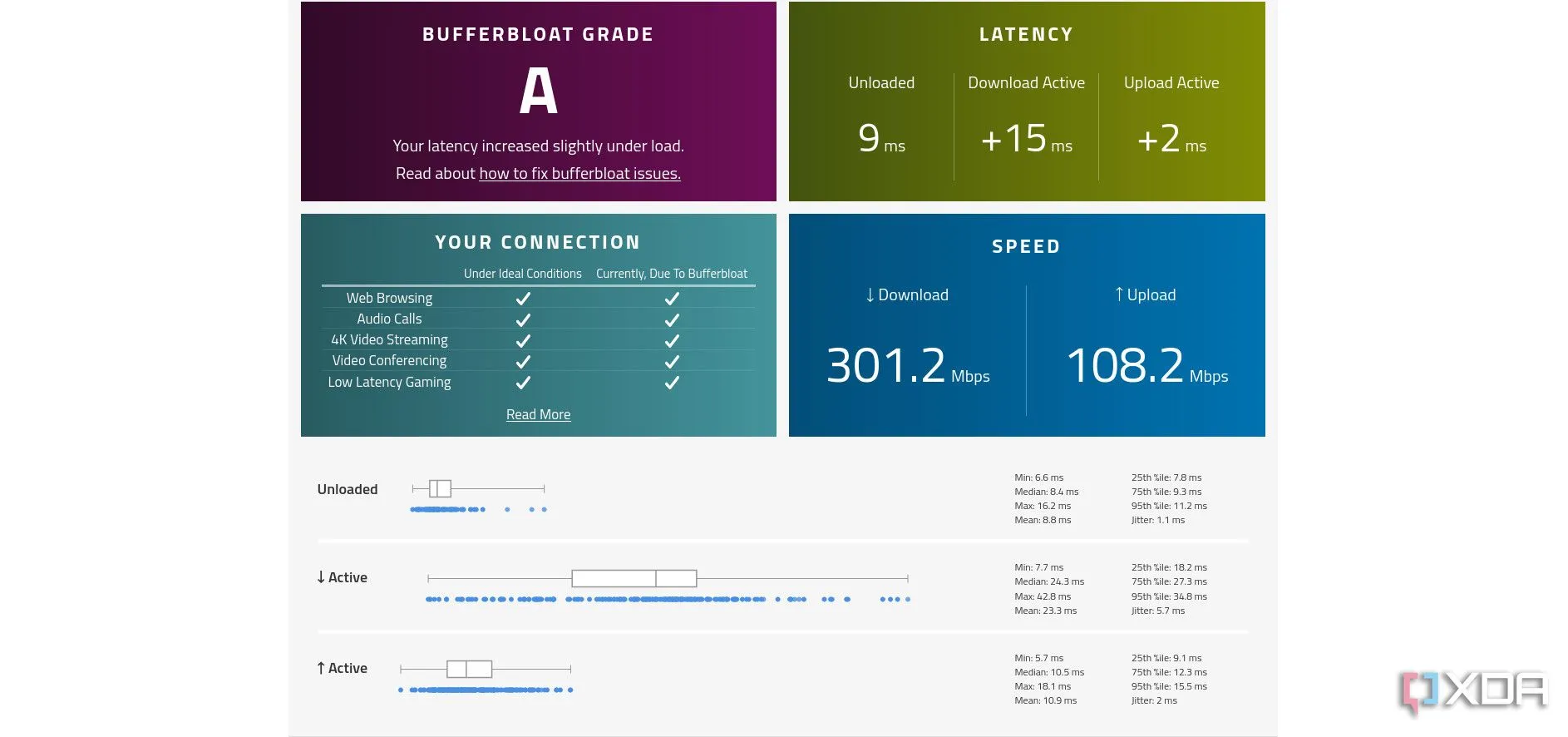This screenshot has width=1568, height=737.
Task: Select the Your latency increased slightly sentence
Action: [x=538, y=146]
